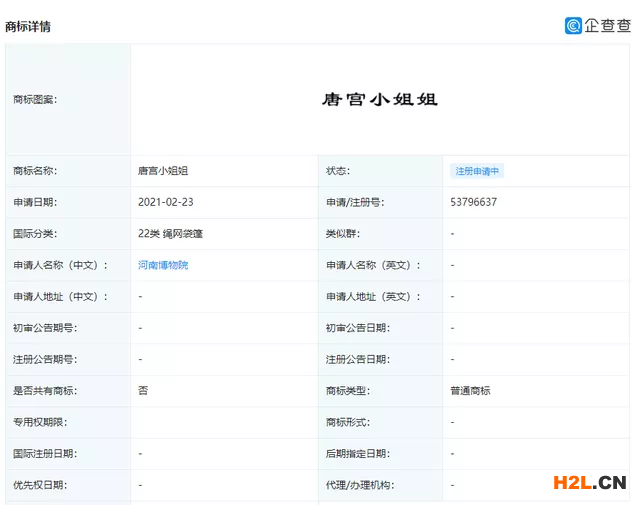Select the 22类 绳网袋篷 classification value
The image size is (640, 505).
tap(170, 234)
